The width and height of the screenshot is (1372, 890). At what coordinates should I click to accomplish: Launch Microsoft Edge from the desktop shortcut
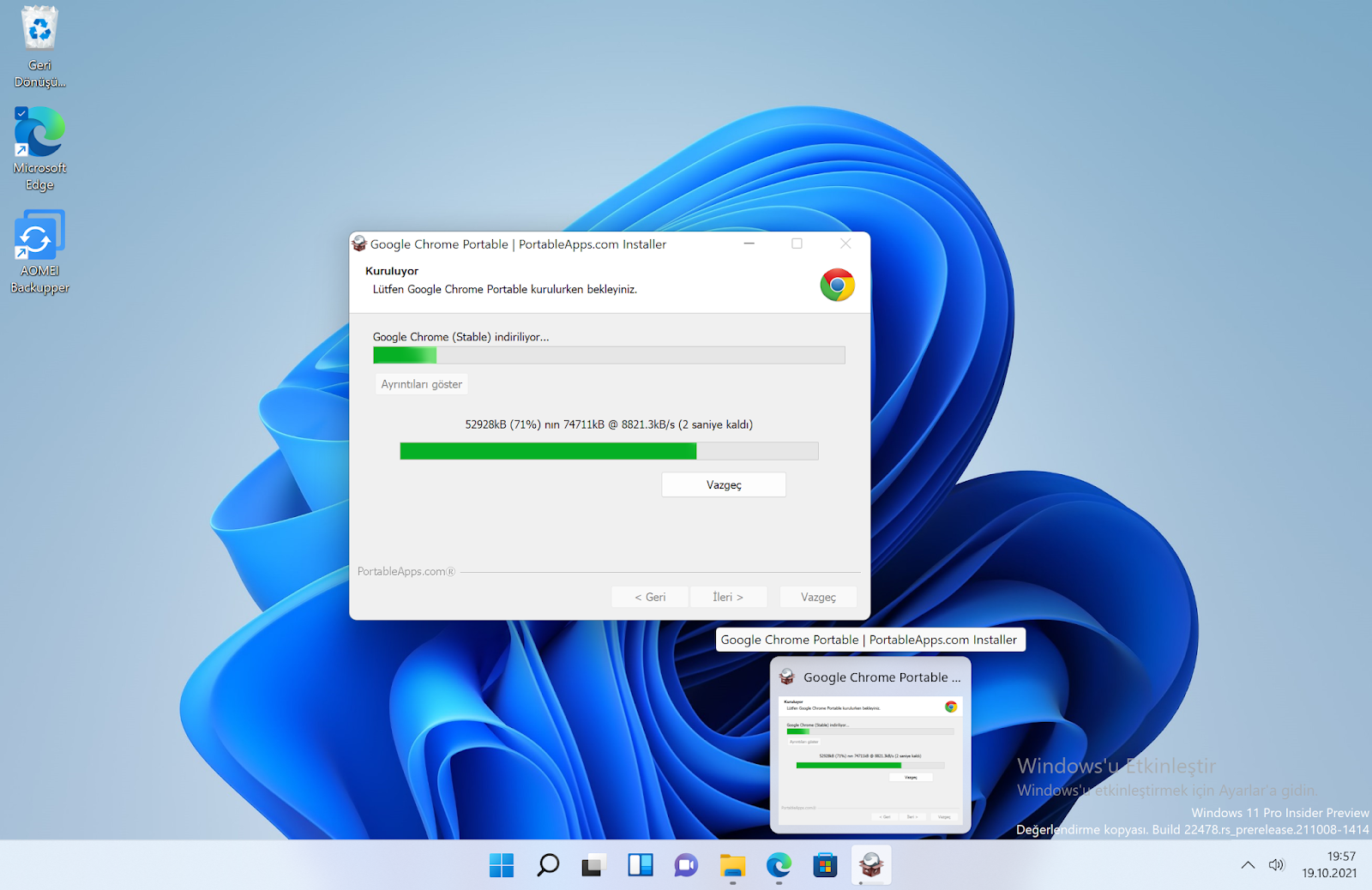[x=39, y=149]
